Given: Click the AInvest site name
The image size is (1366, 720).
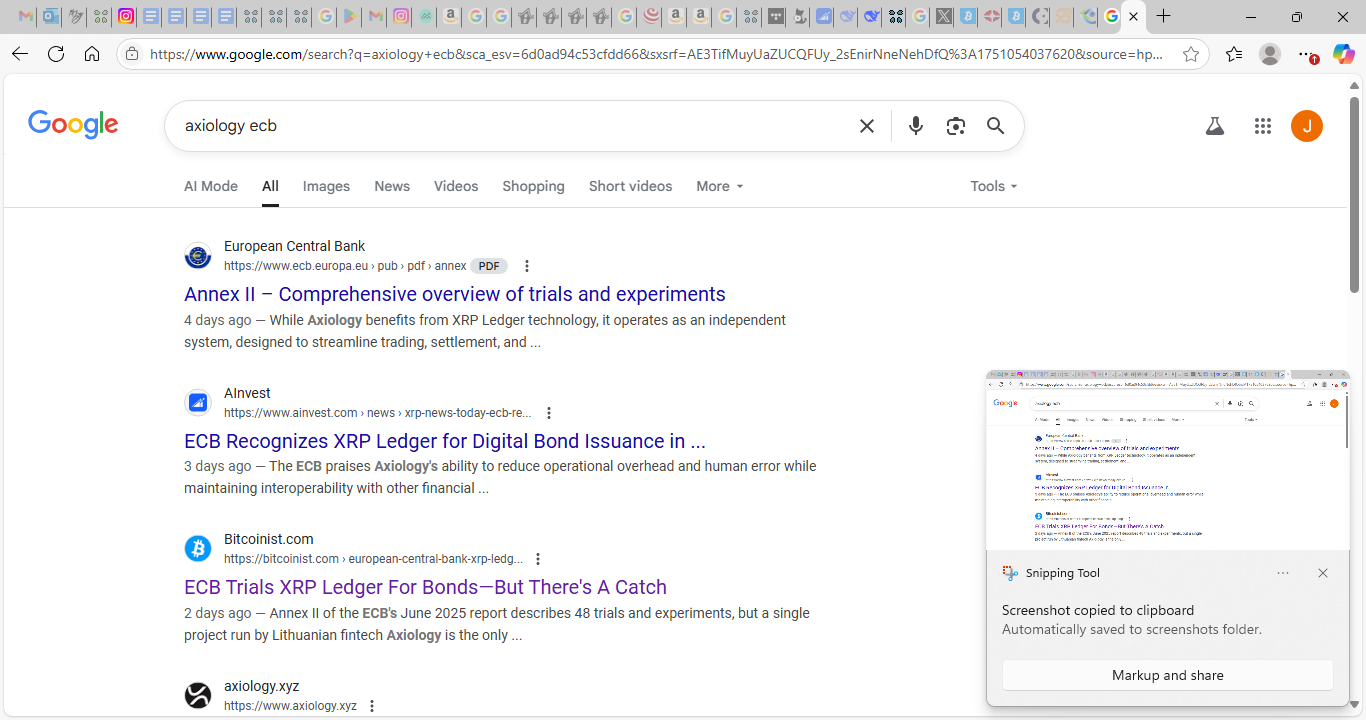Looking at the screenshot, I should (247, 393).
